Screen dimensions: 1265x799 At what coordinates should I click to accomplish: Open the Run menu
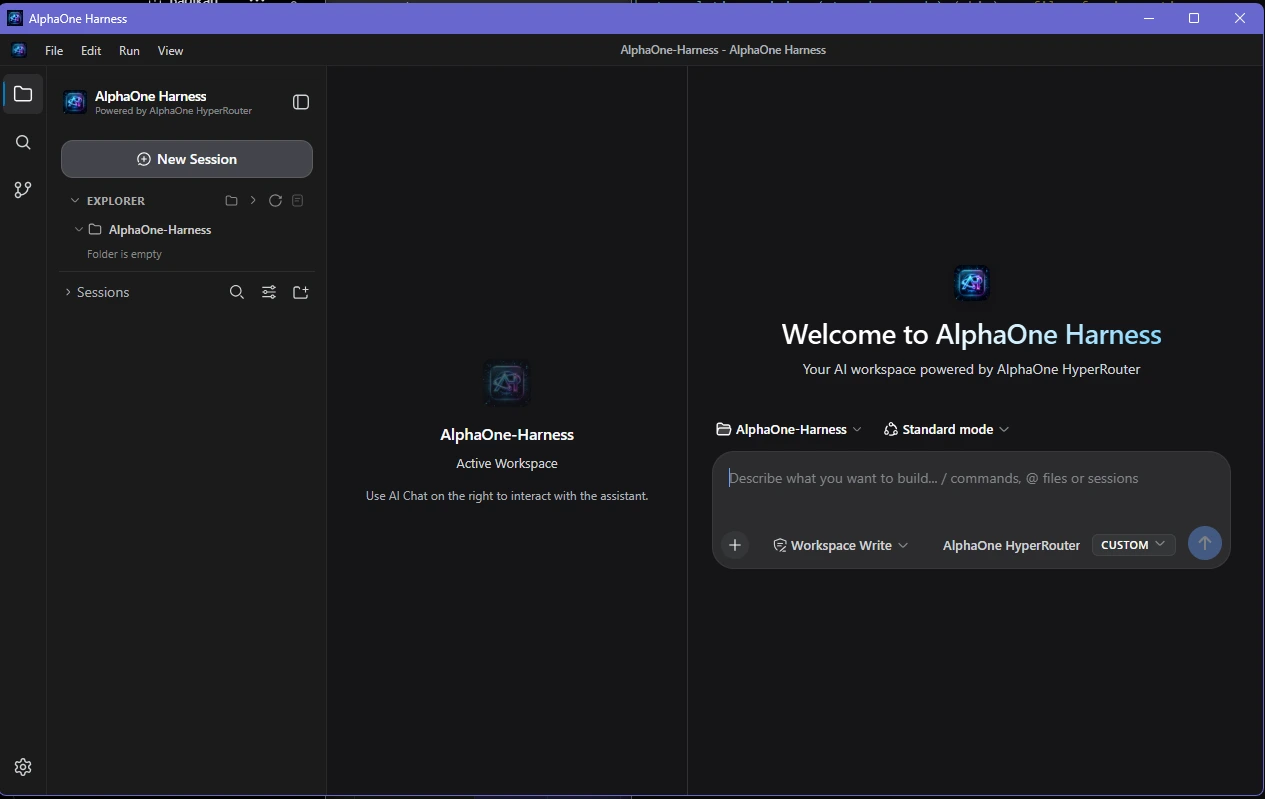pyautogui.click(x=129, y=51)
